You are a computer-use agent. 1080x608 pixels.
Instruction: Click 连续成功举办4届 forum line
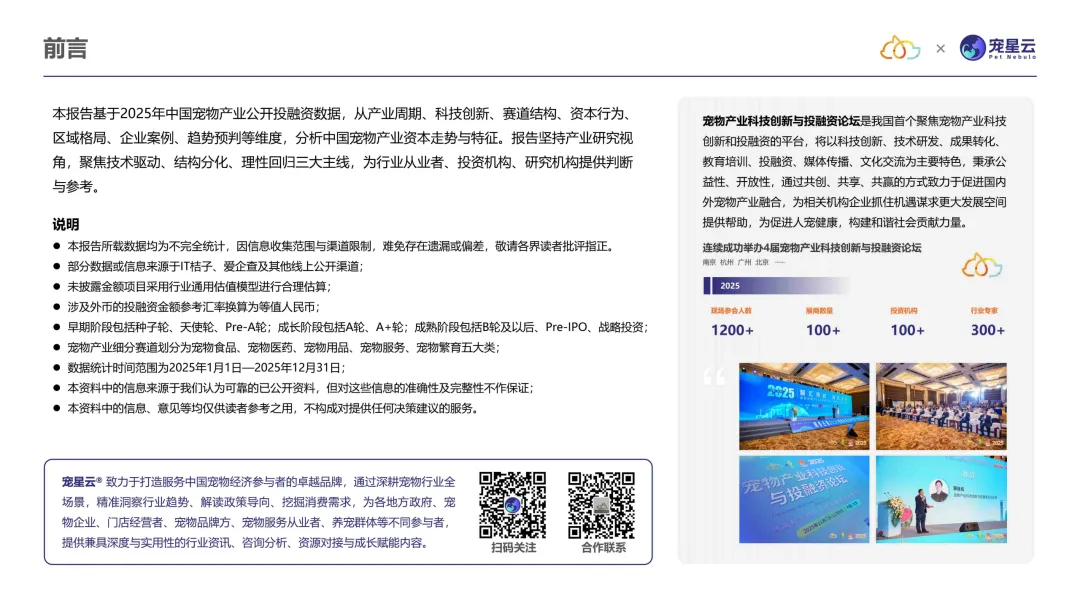[x=811, y=248]
